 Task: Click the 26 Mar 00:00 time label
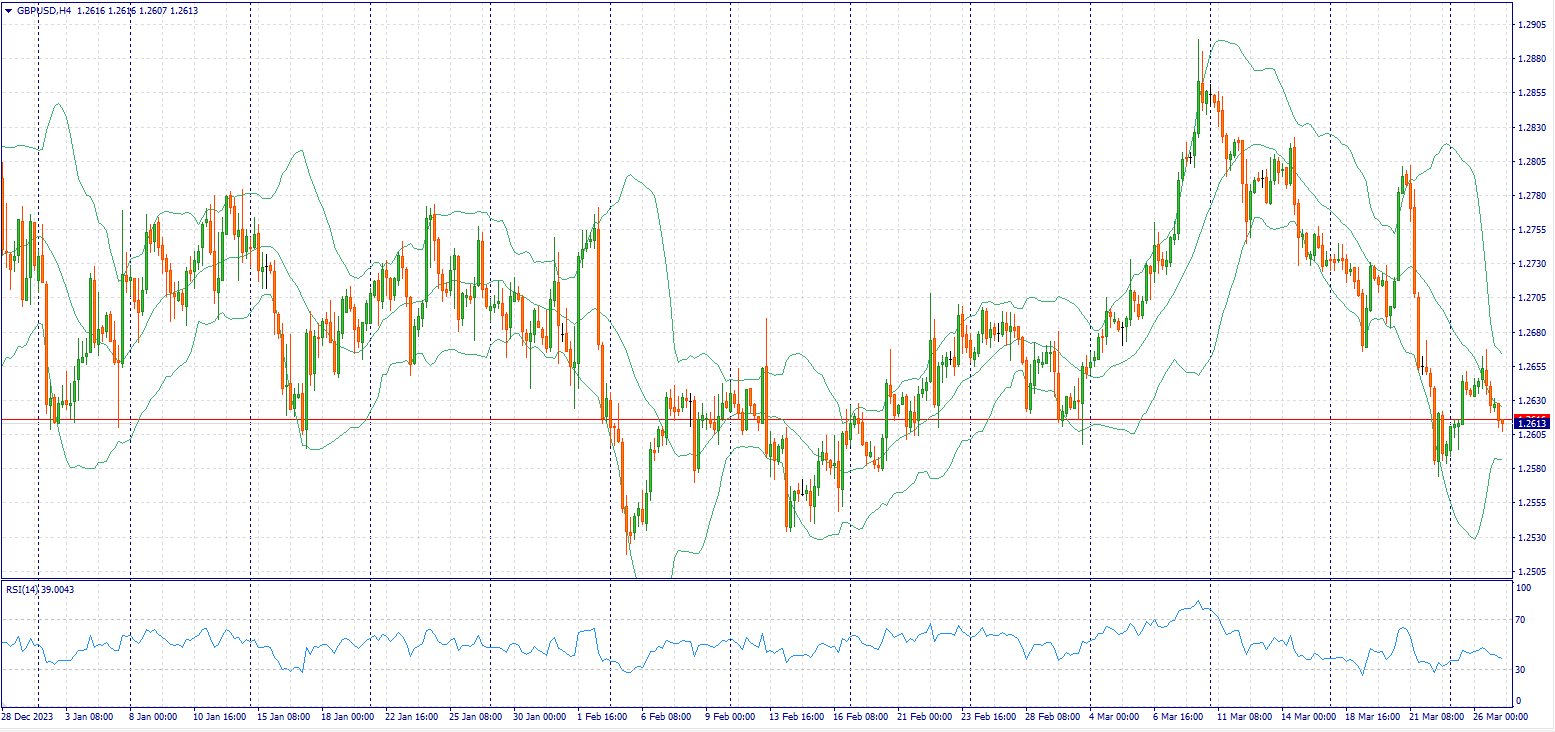click(x=1502, y=717)
